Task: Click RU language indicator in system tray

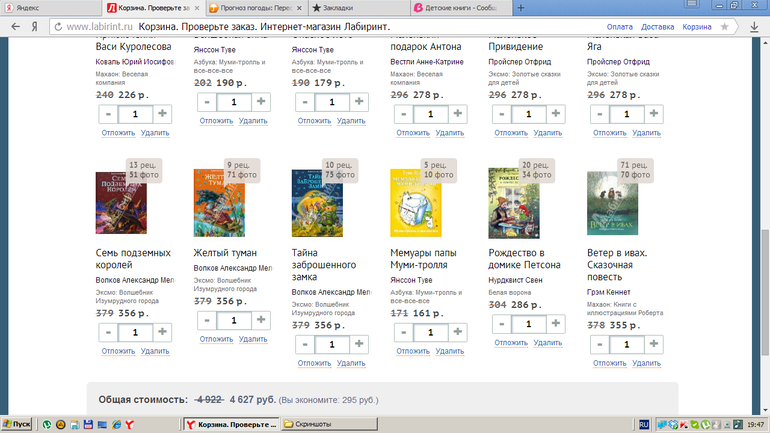Action: click(x=646, y=424)
